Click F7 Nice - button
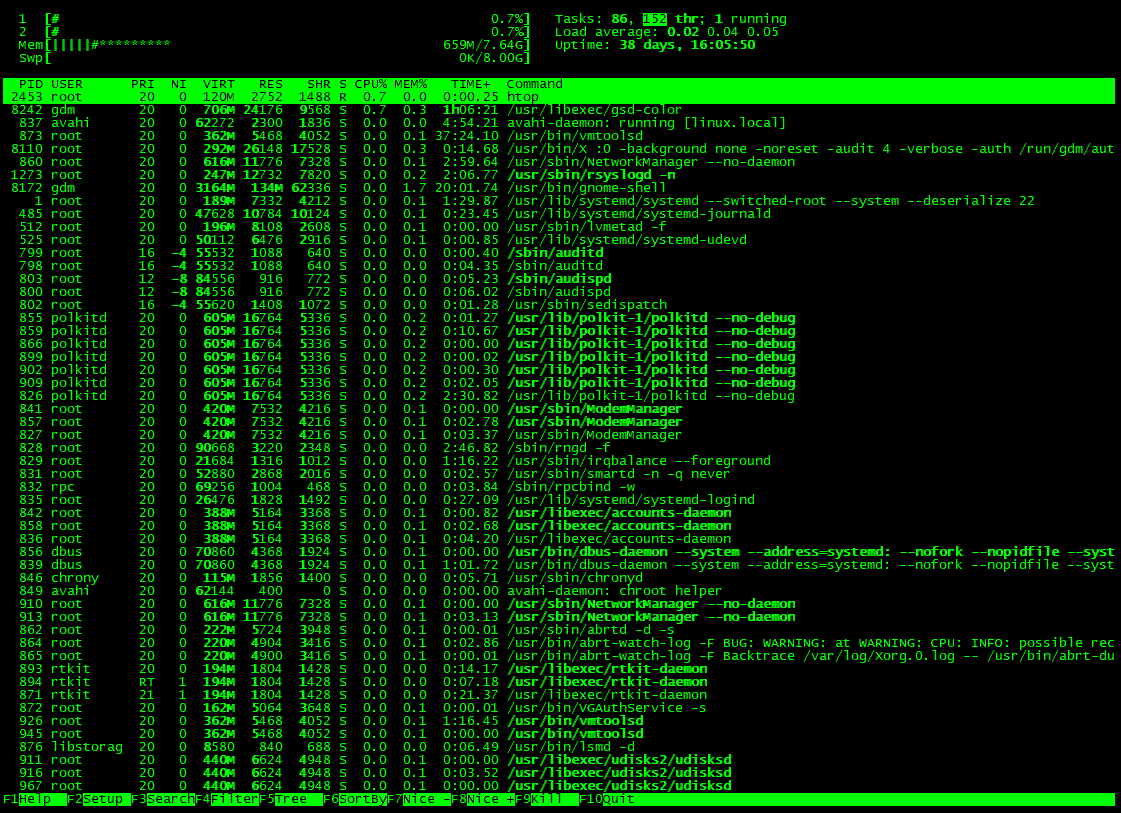The height and width of the screenshot is (813, 1121). 419,799
